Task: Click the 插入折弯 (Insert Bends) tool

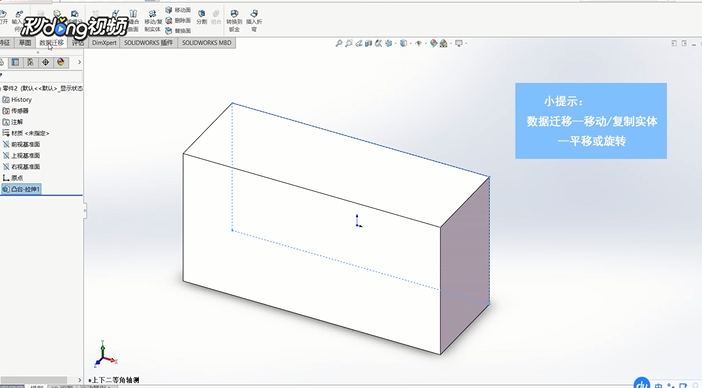Action: tap(254, 21)
